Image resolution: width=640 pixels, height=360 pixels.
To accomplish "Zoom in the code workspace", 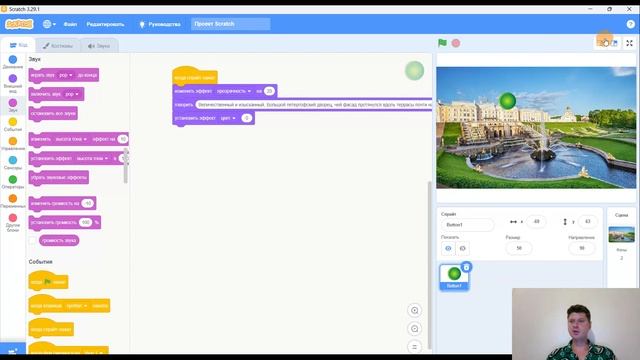I will (x=414, y=311).
